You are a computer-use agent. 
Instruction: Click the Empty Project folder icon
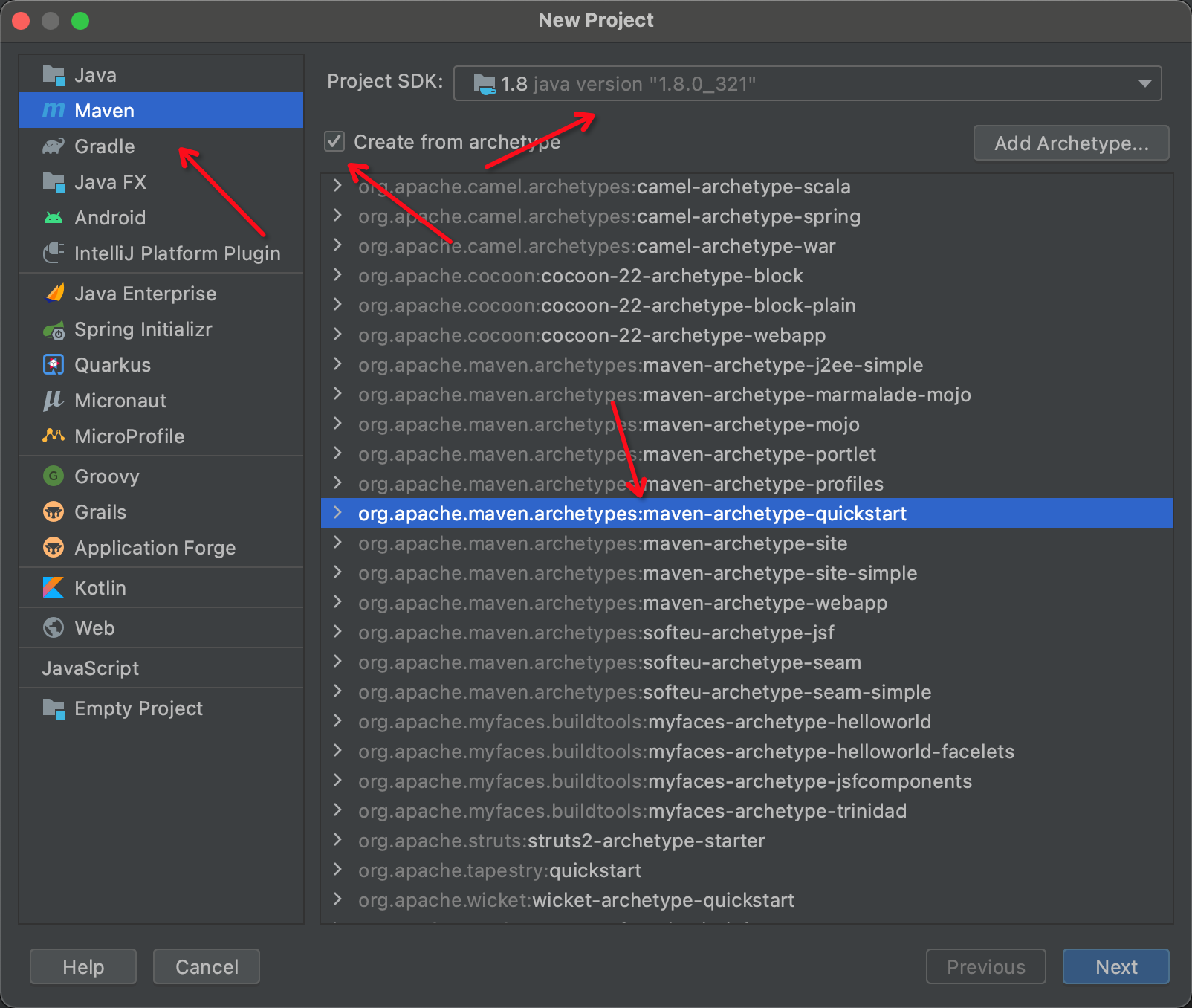click(x=54, y=708)
